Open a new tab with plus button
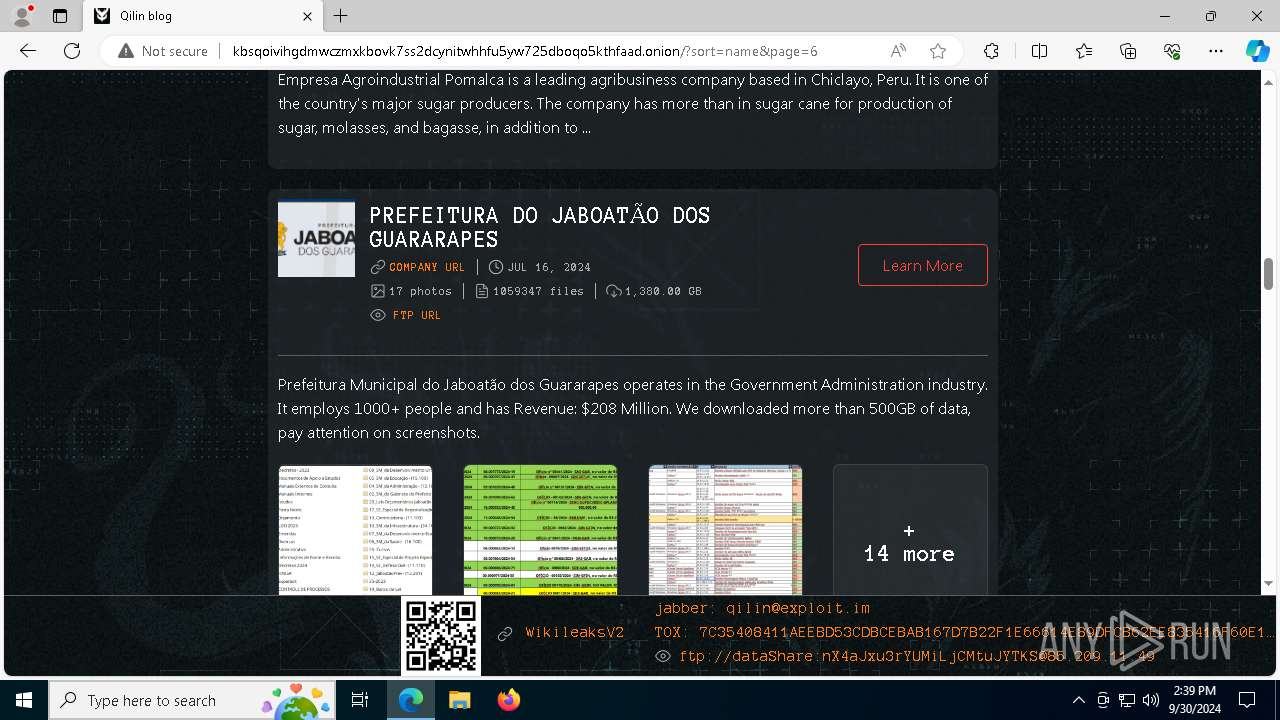 pyautogui.click(x=341, y=16)
